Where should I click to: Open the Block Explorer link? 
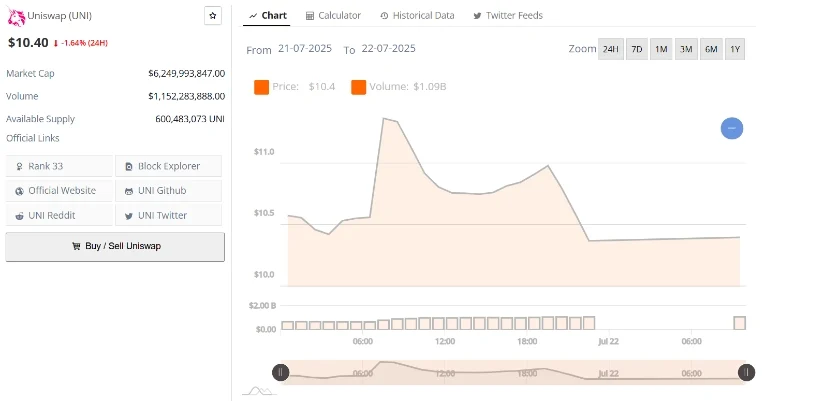(168, 166)
